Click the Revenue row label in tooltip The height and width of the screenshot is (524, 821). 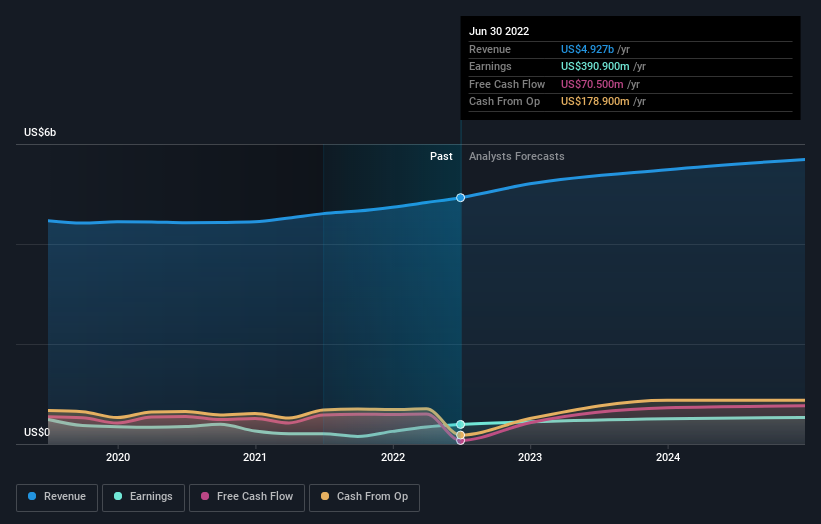(490, 49)
